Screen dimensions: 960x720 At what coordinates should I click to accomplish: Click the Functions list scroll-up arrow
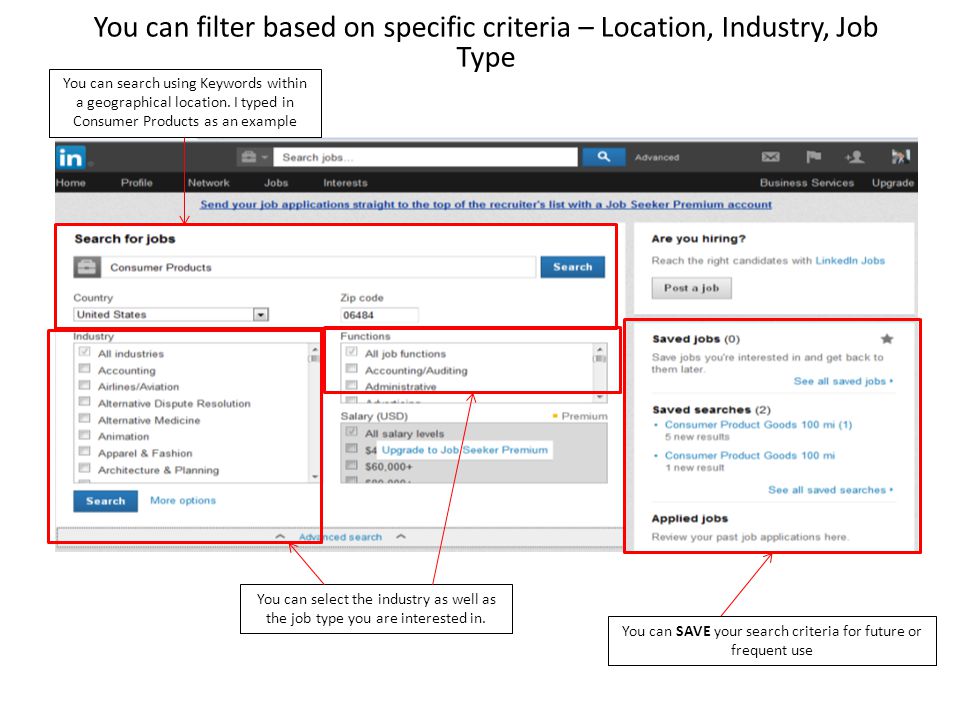[600, 349]
